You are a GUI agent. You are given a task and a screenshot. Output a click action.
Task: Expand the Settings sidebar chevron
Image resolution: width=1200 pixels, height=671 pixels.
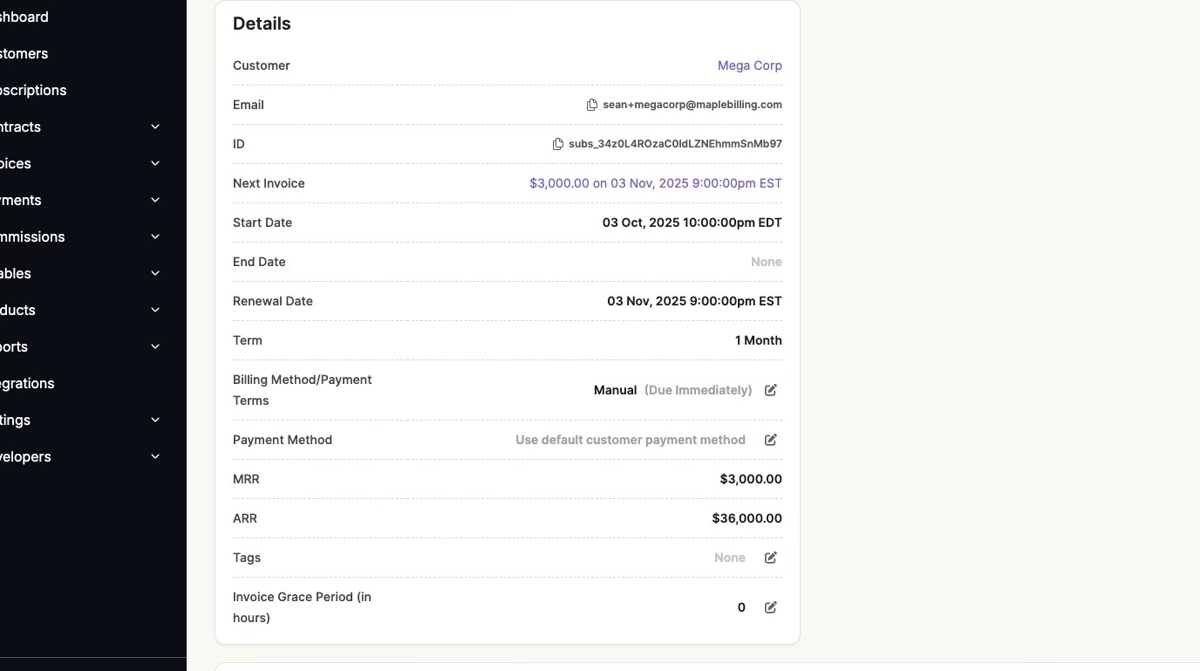tap(155, 420)
